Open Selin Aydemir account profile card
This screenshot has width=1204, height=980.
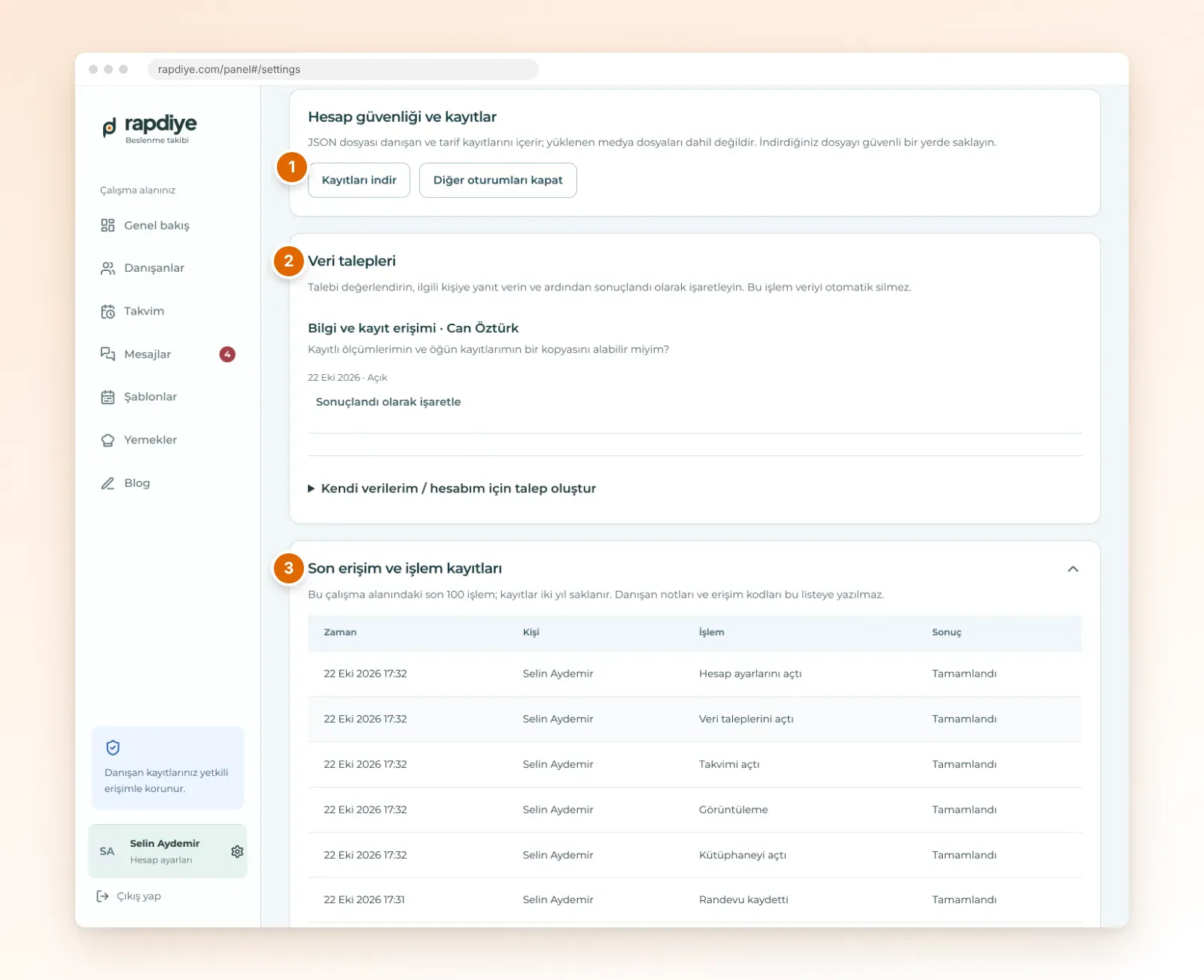tap(167, 851)
